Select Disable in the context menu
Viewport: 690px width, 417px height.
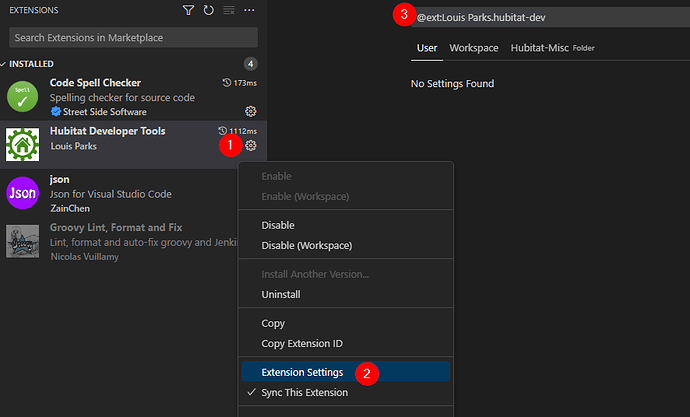tap(278, 225)
